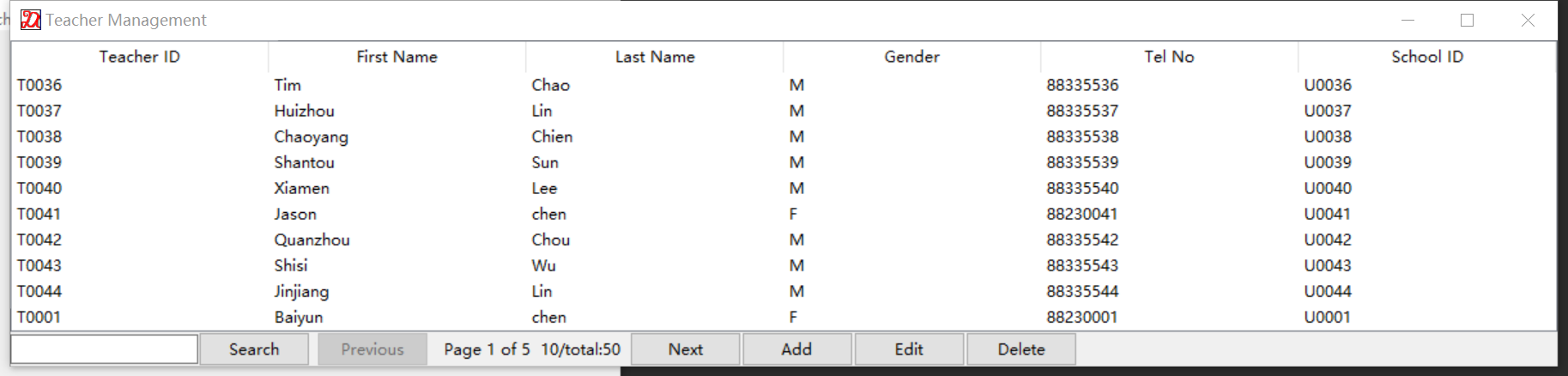The width and height of the screenshot is (1568, 376).
Task: Click first name Shantou
Action: point(305,162)
